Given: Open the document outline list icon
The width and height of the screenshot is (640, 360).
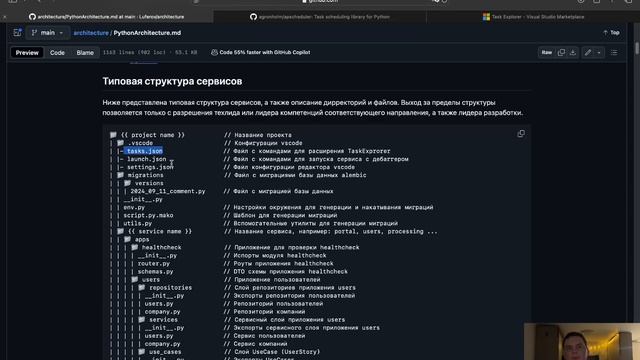Looking at the screenshot, I should [614, 52].
